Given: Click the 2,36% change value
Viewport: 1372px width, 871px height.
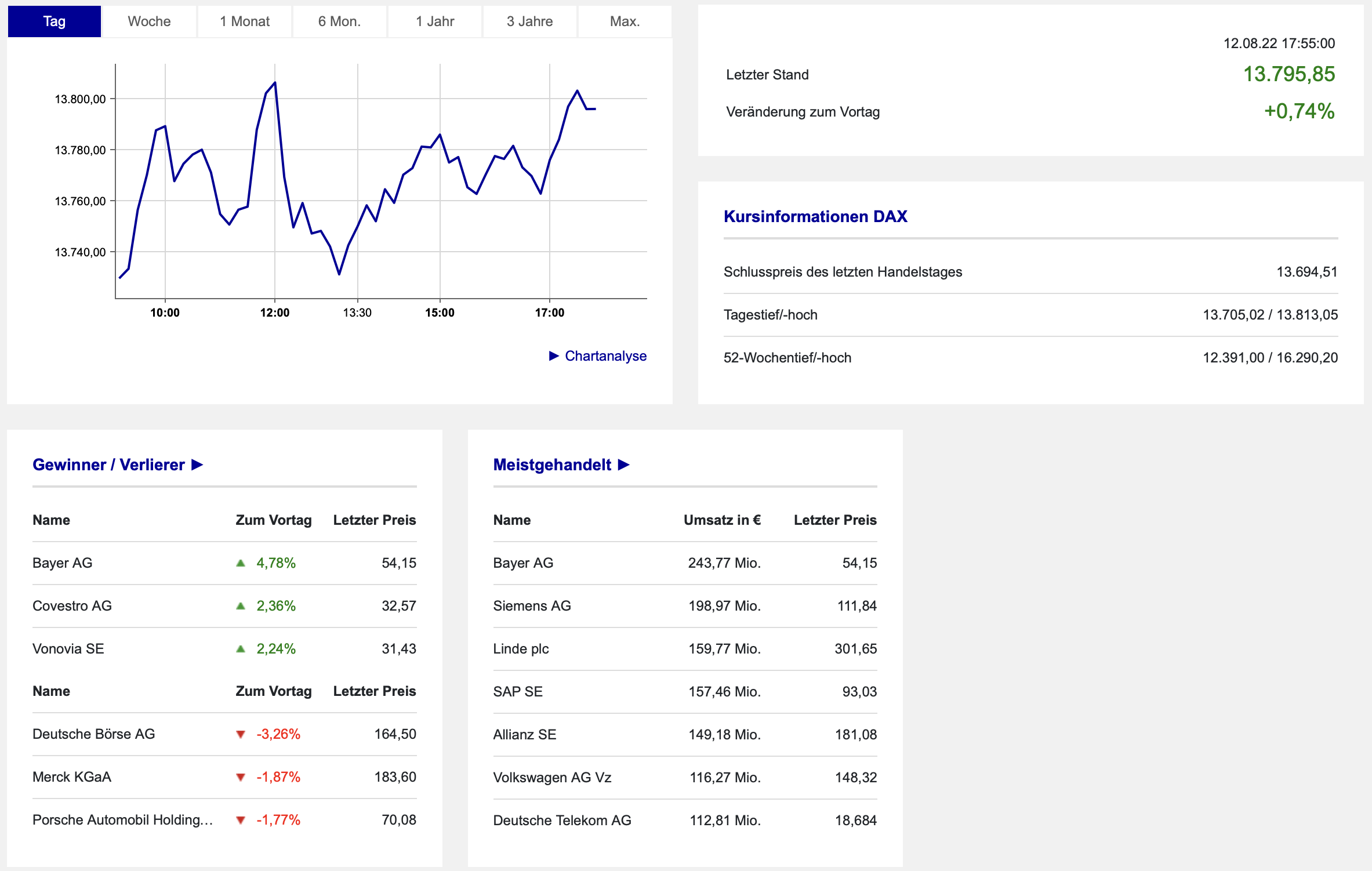Looking at the screenshot, I should [x=276, y=606].
